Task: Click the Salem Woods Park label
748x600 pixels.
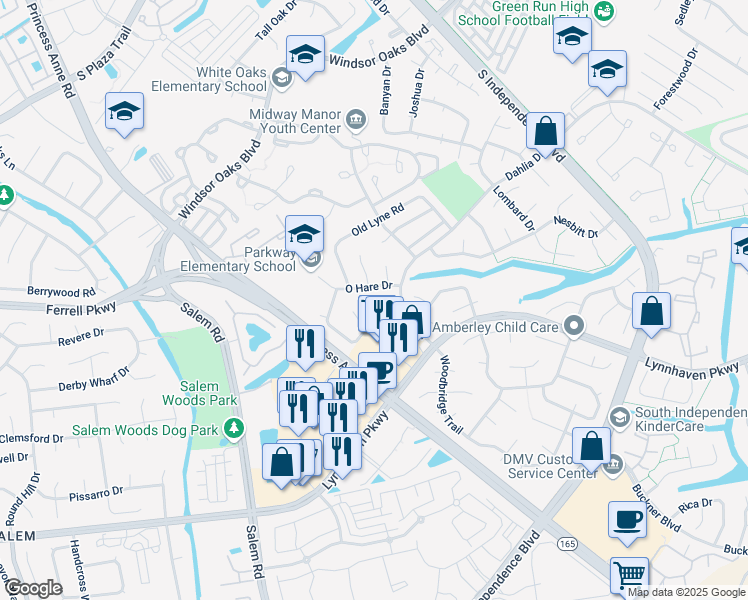Action: pos(199,393)
